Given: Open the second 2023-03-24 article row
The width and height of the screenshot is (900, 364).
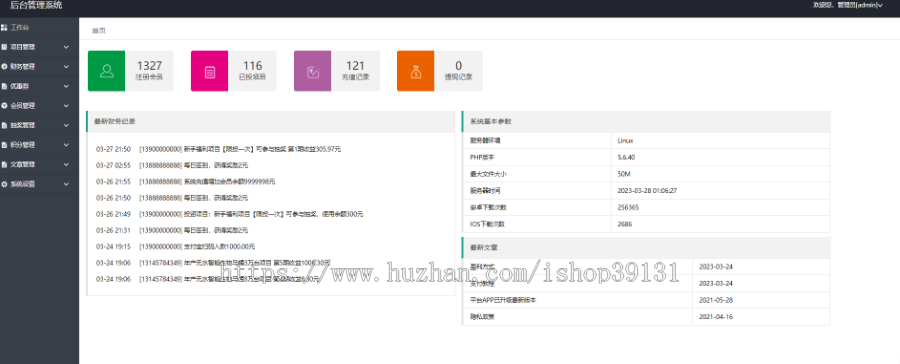Looking at the screenshot, I should (646, 283).
